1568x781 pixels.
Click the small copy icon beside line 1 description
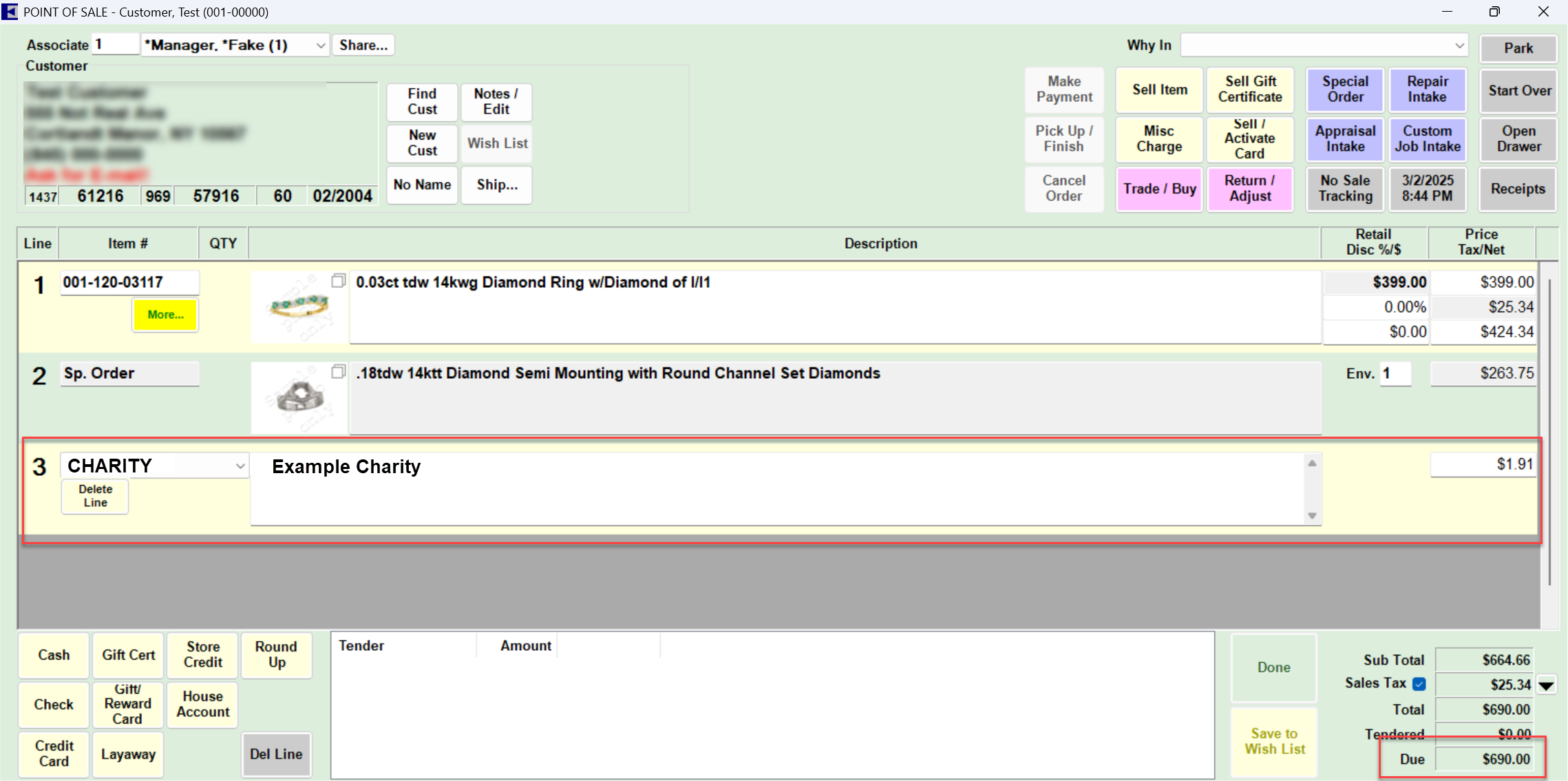[x=338, y=281]
